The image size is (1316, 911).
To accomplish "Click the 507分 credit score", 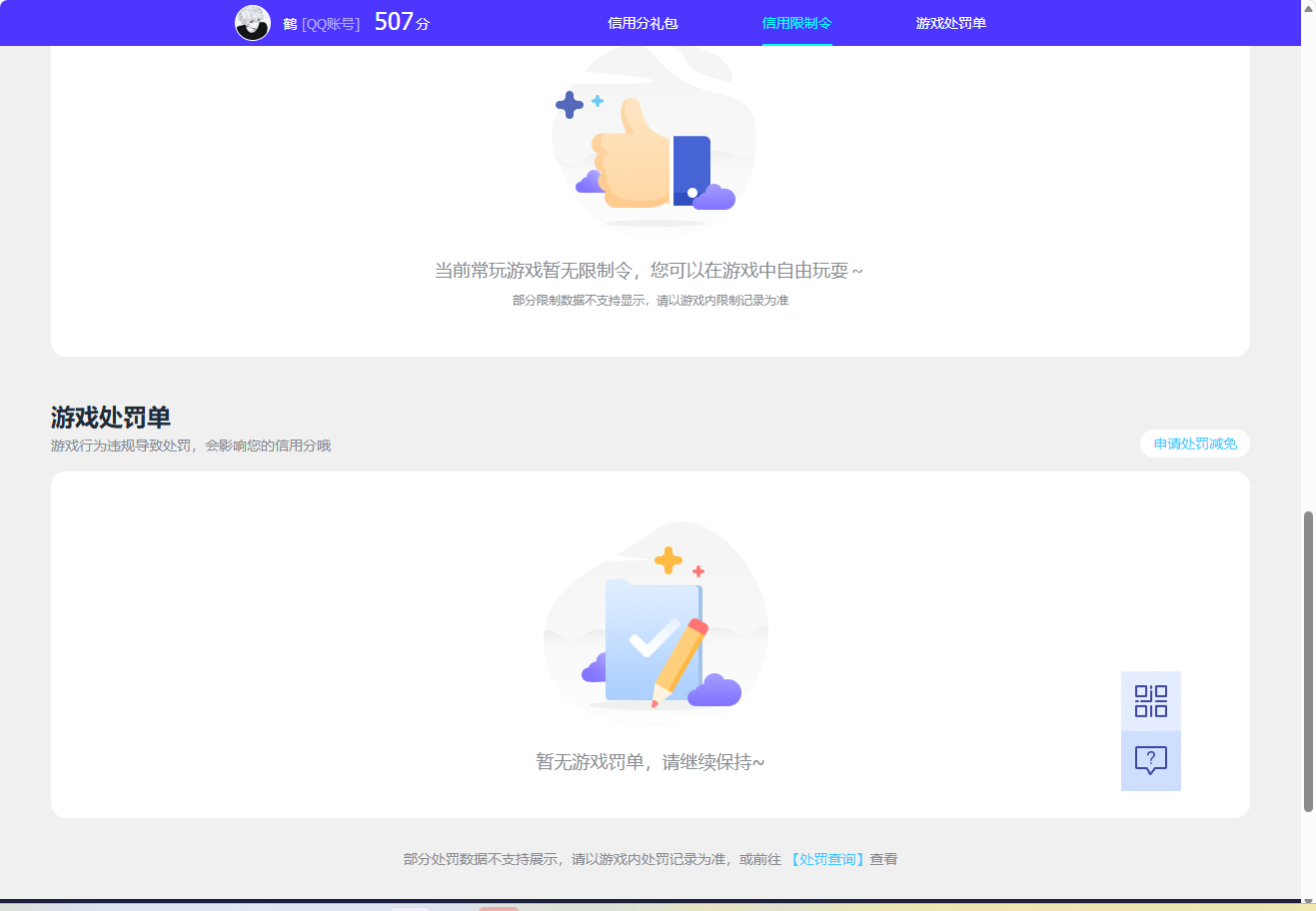I will pos(402,22).
